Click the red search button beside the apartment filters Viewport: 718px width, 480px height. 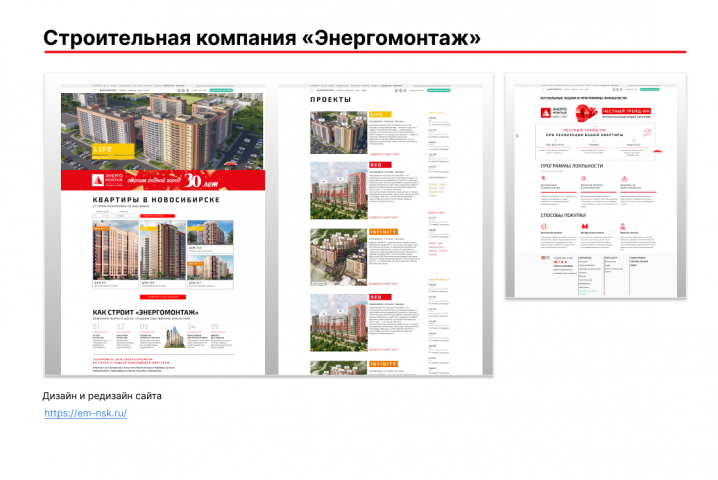point(157,216)
